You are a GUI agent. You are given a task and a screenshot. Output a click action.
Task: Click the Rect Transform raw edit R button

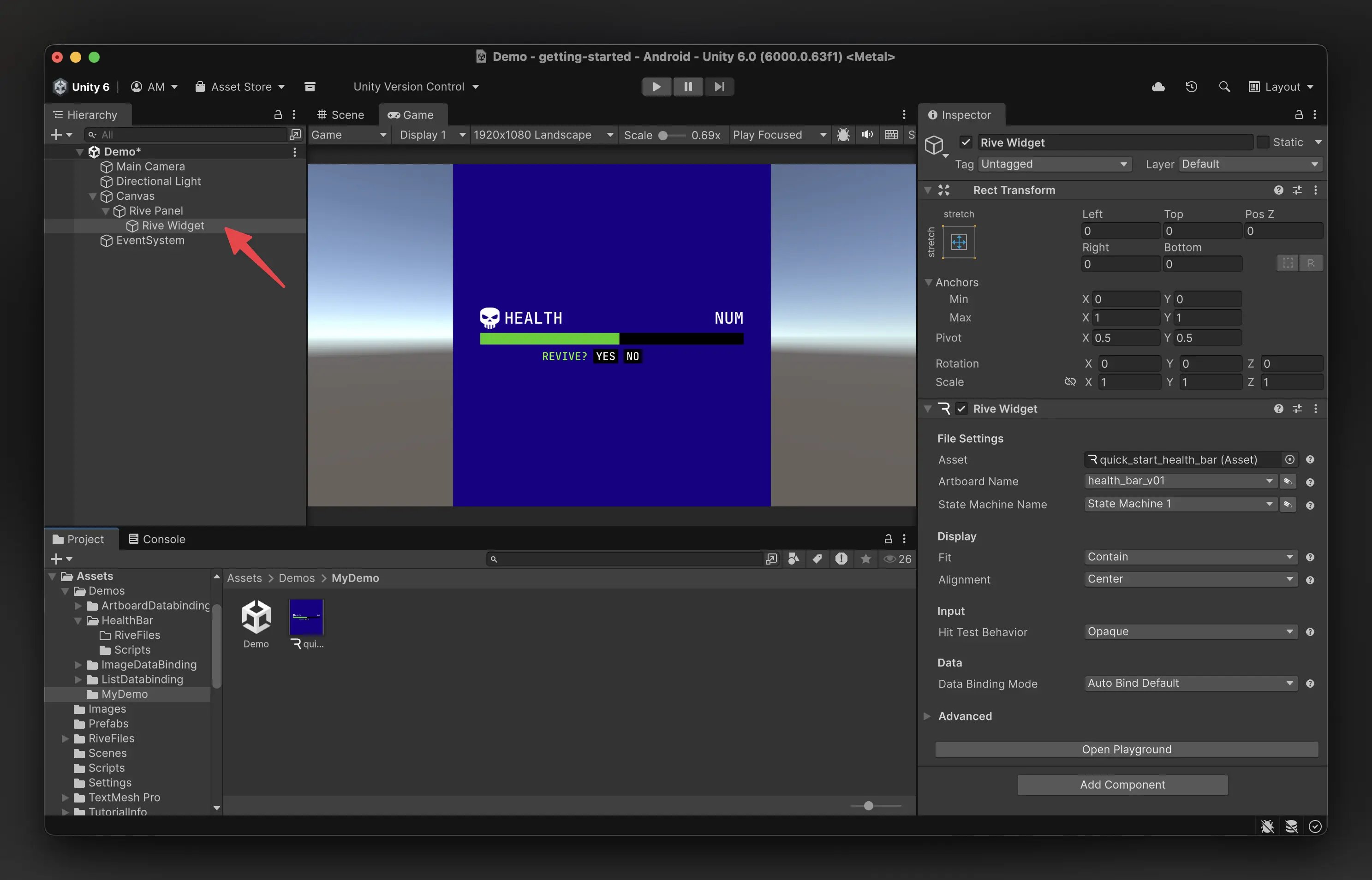click(x=1311, y=263)
